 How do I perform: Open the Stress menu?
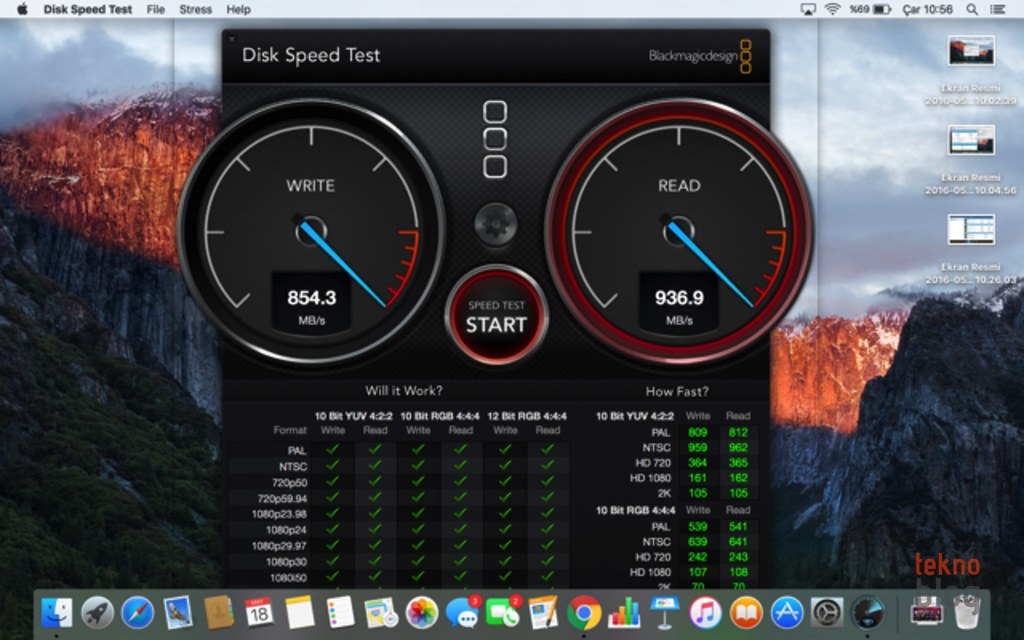[195, 9]
